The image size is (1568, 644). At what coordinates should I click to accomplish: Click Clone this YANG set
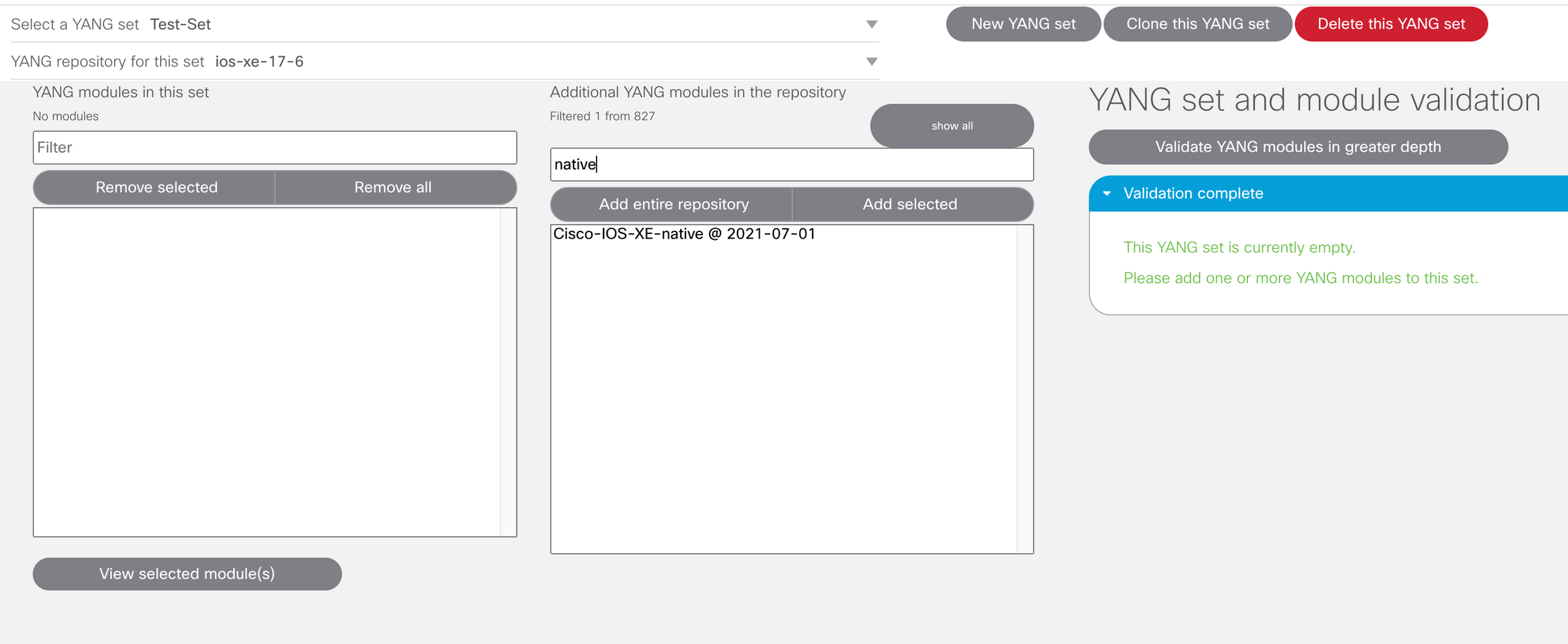[x=1198, y=24]
